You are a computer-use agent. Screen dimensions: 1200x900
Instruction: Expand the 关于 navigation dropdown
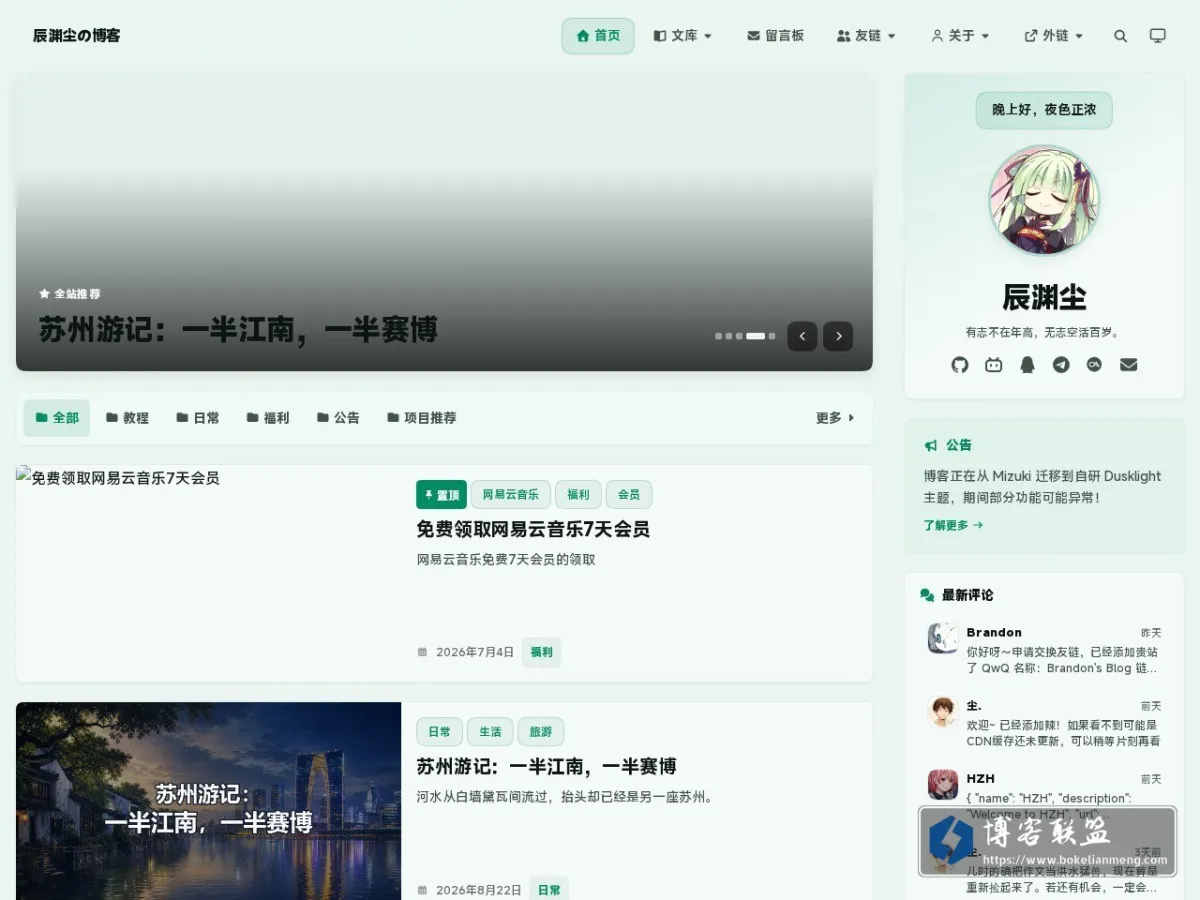[960, 36]
